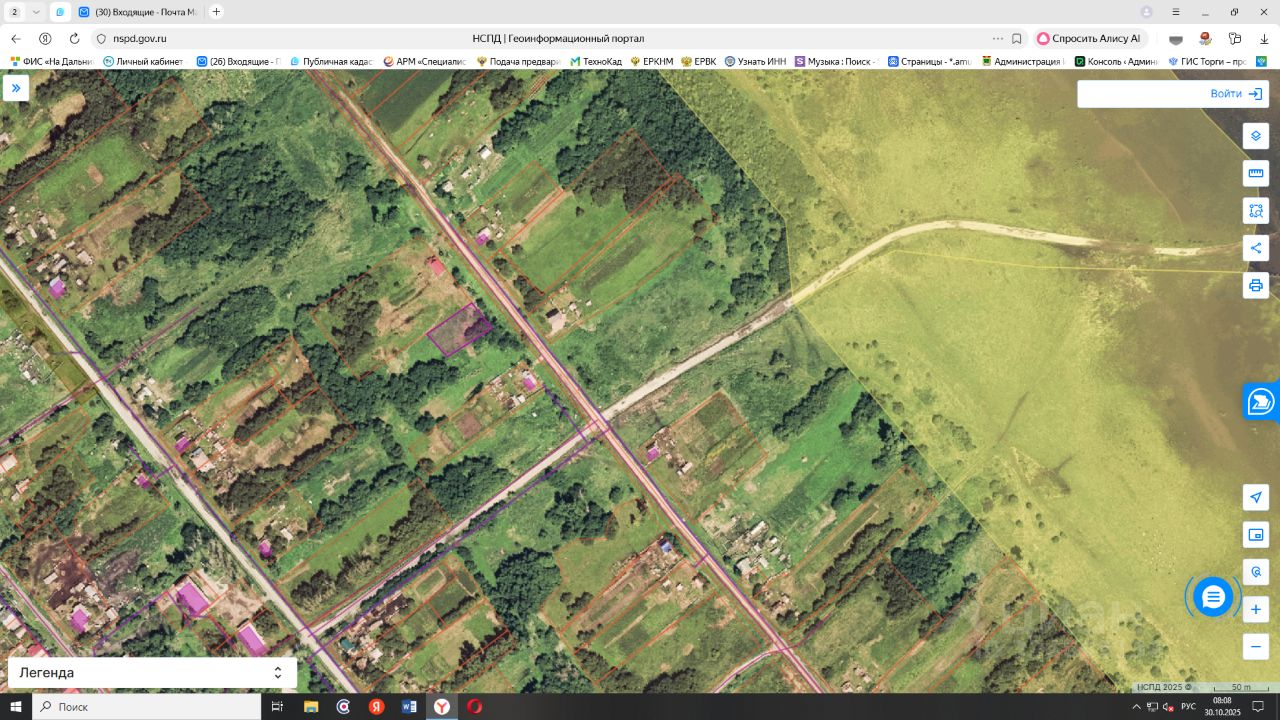Print the map
Viewport: 1280px width, 720px height.
tap(1256, 285)
